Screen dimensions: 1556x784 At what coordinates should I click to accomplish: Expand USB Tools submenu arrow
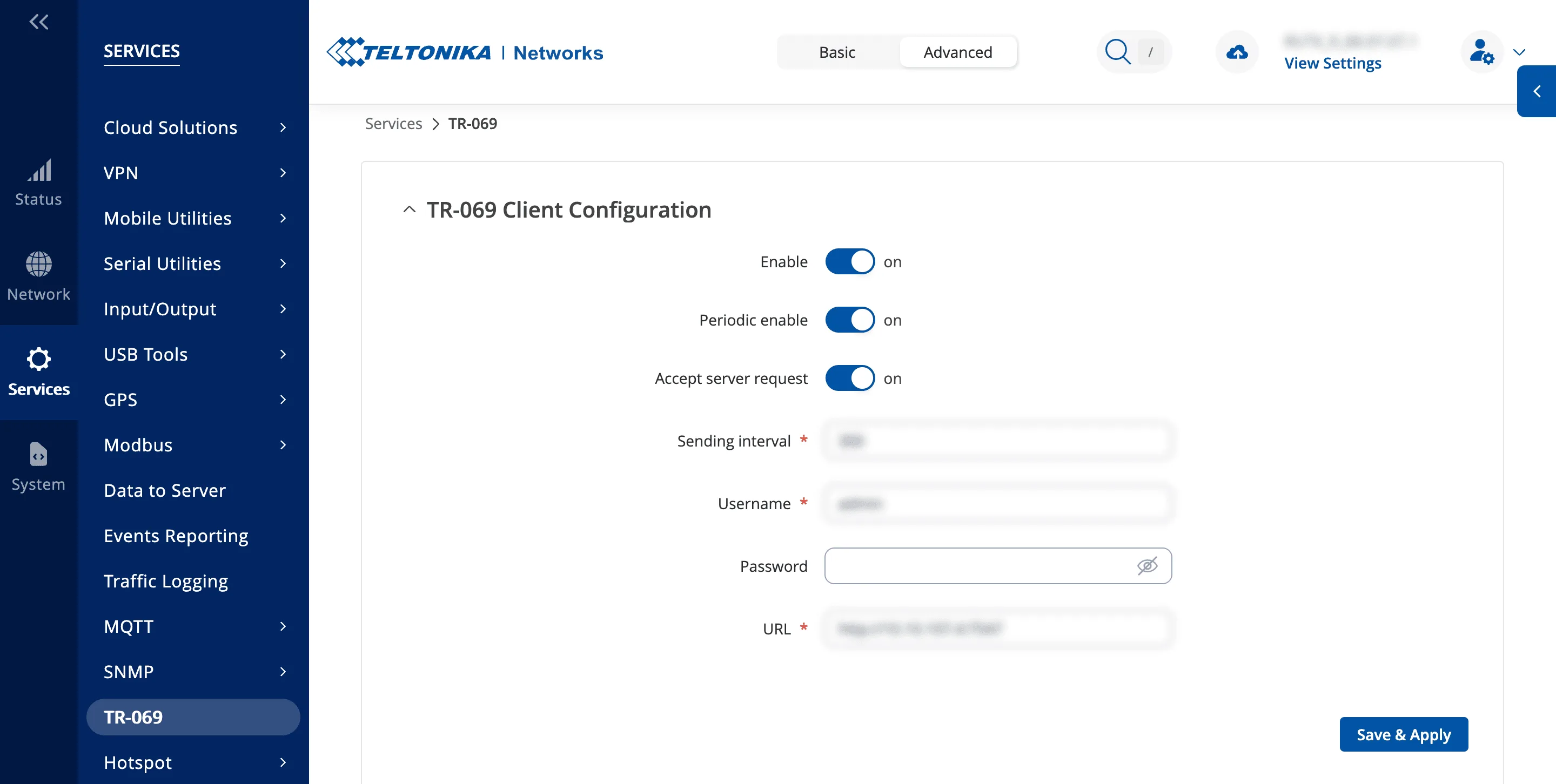tap(283, 354)
